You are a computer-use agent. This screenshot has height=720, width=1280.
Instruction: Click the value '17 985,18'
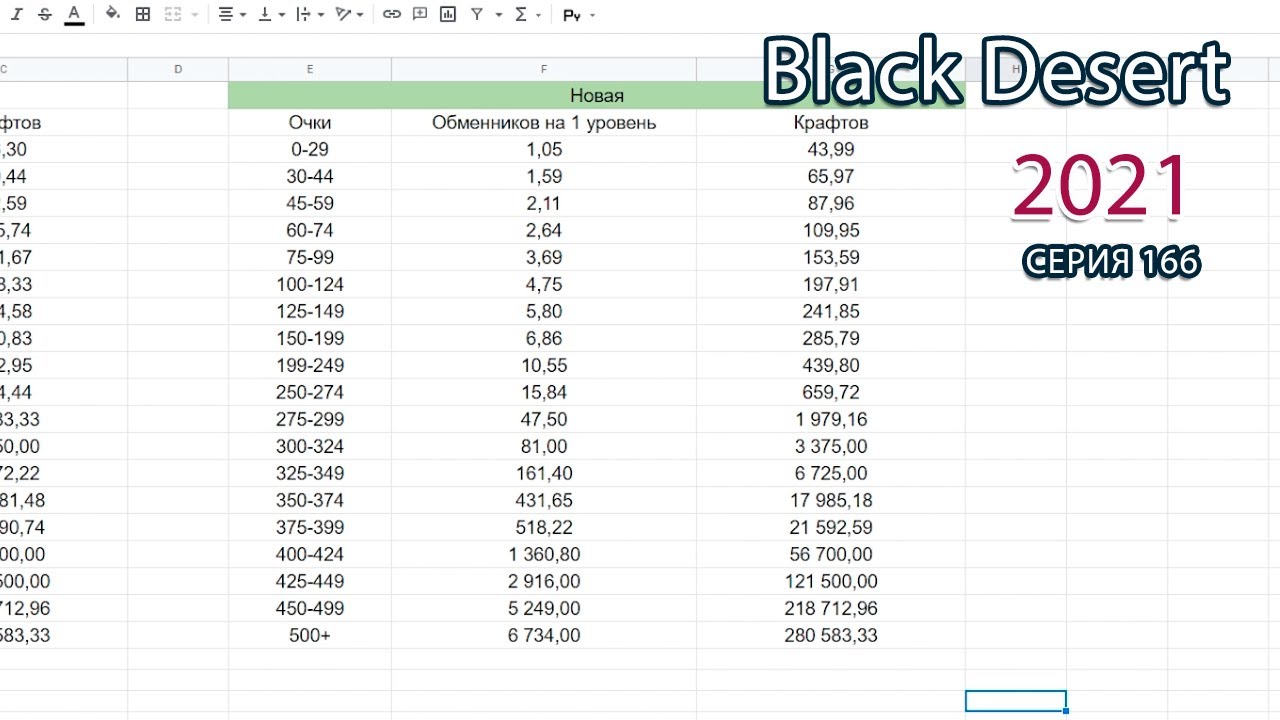pyautogui.click(x=831, y=500)
